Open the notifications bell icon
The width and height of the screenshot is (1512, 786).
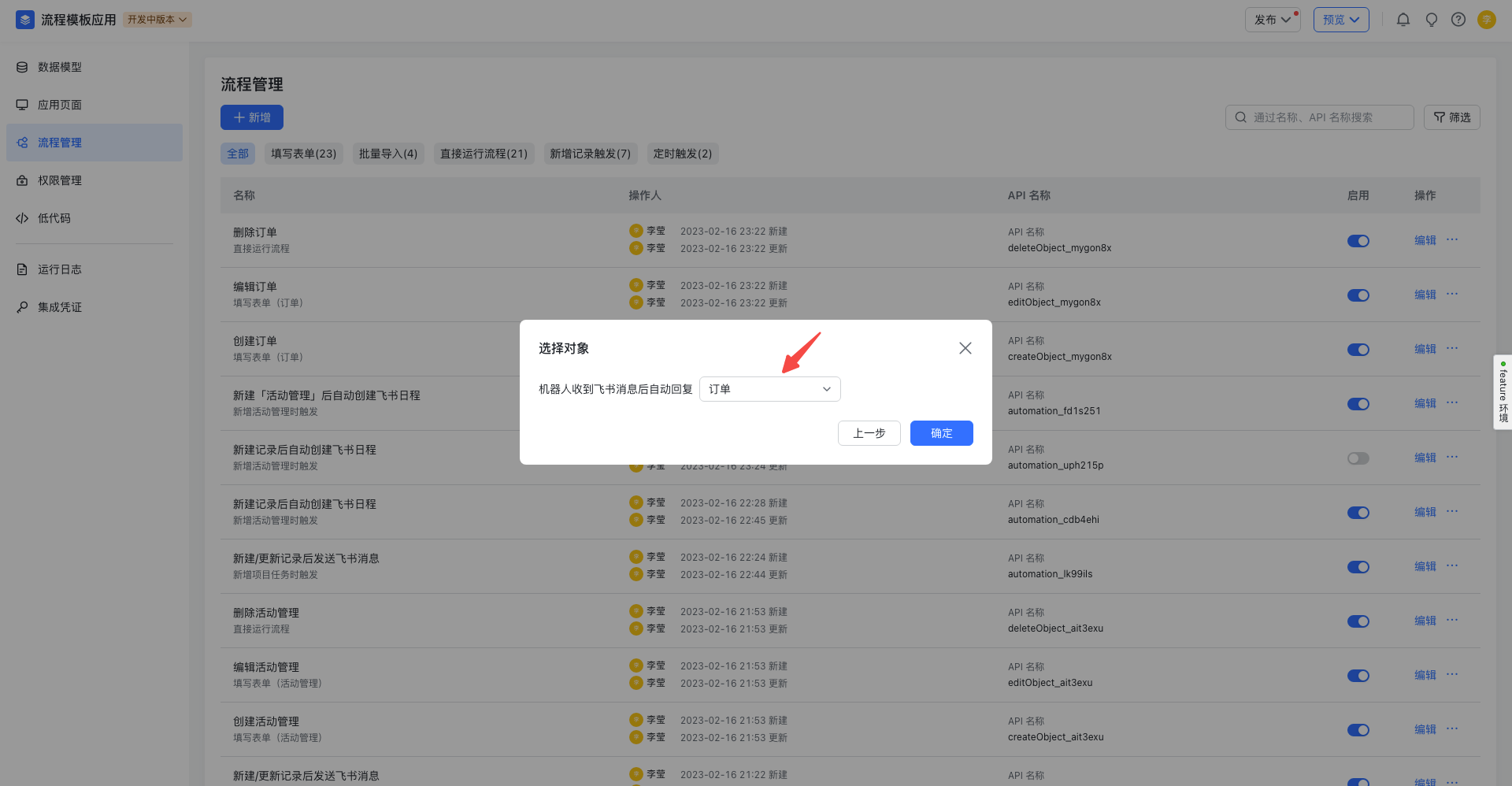pos(1403,20)
